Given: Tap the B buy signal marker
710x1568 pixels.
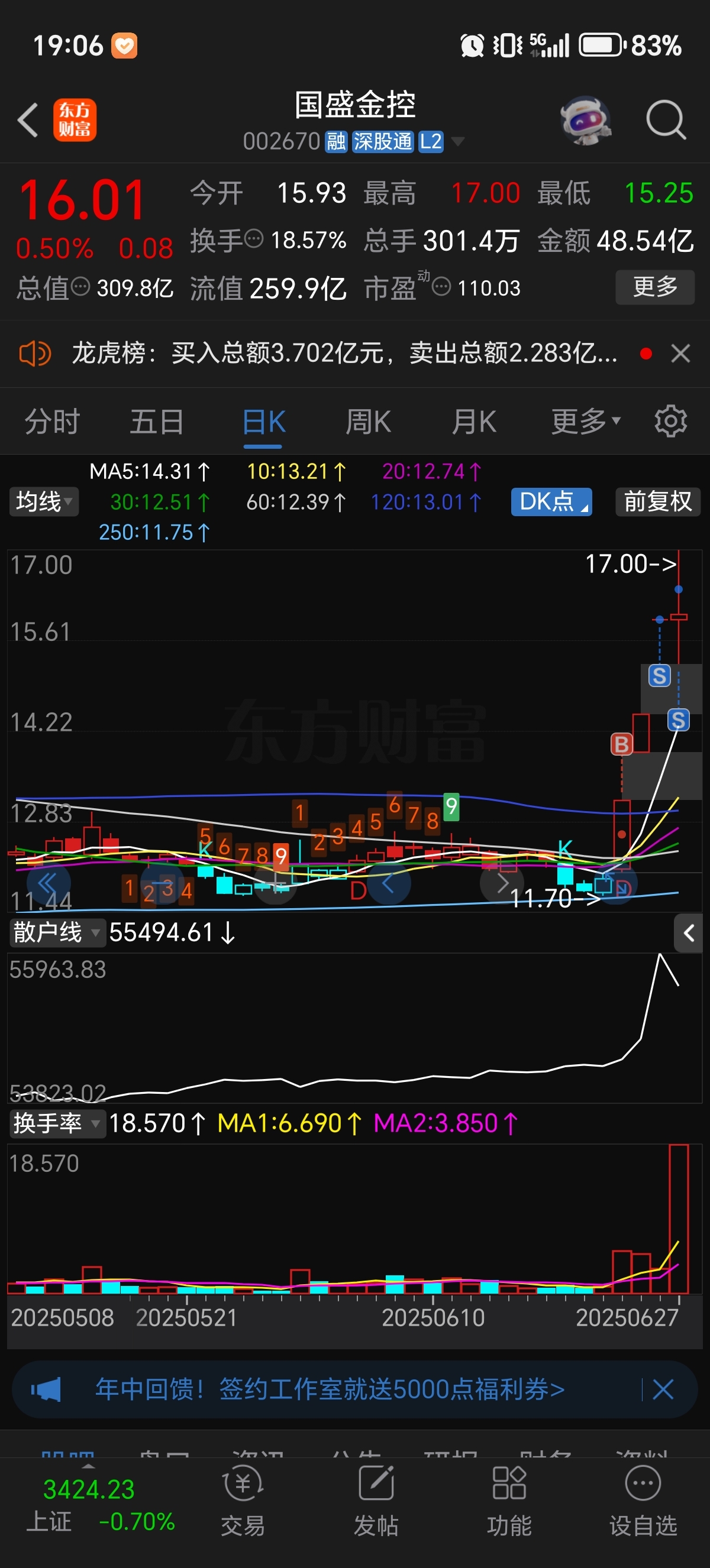Looking at the screenshot, I should (x=621, y=744).
